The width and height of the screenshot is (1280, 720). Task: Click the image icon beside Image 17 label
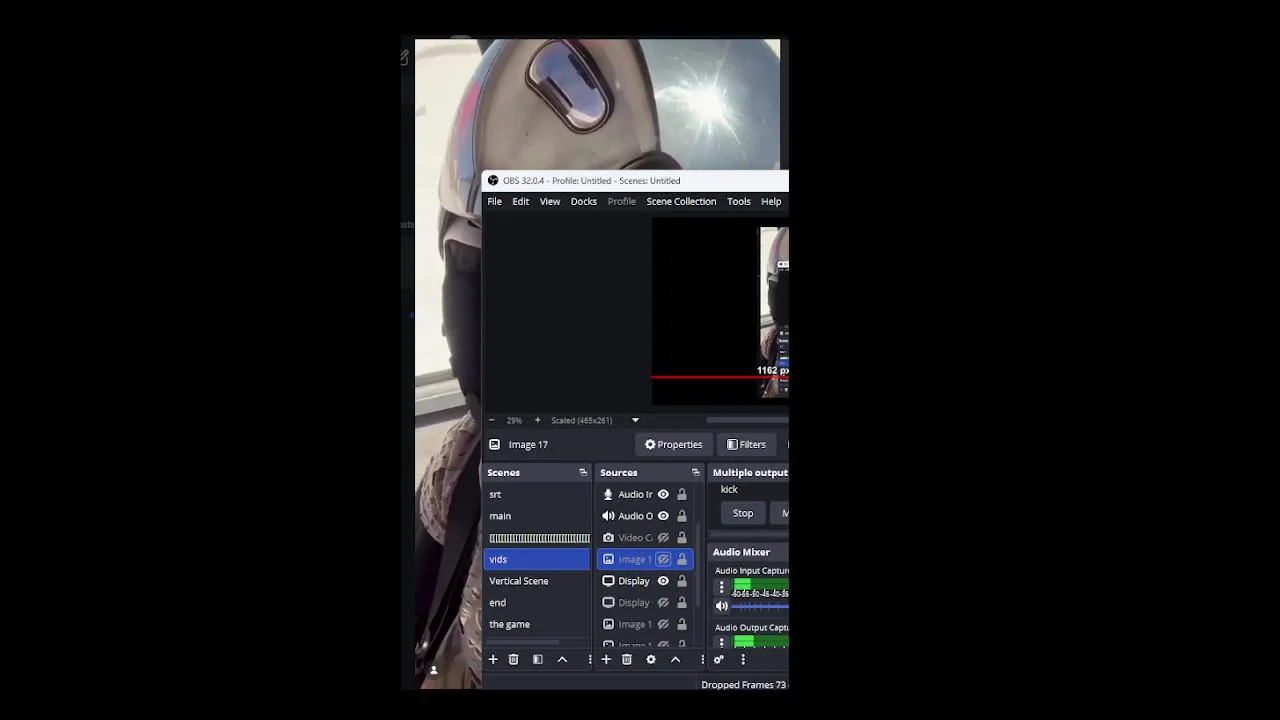point(494,444)
